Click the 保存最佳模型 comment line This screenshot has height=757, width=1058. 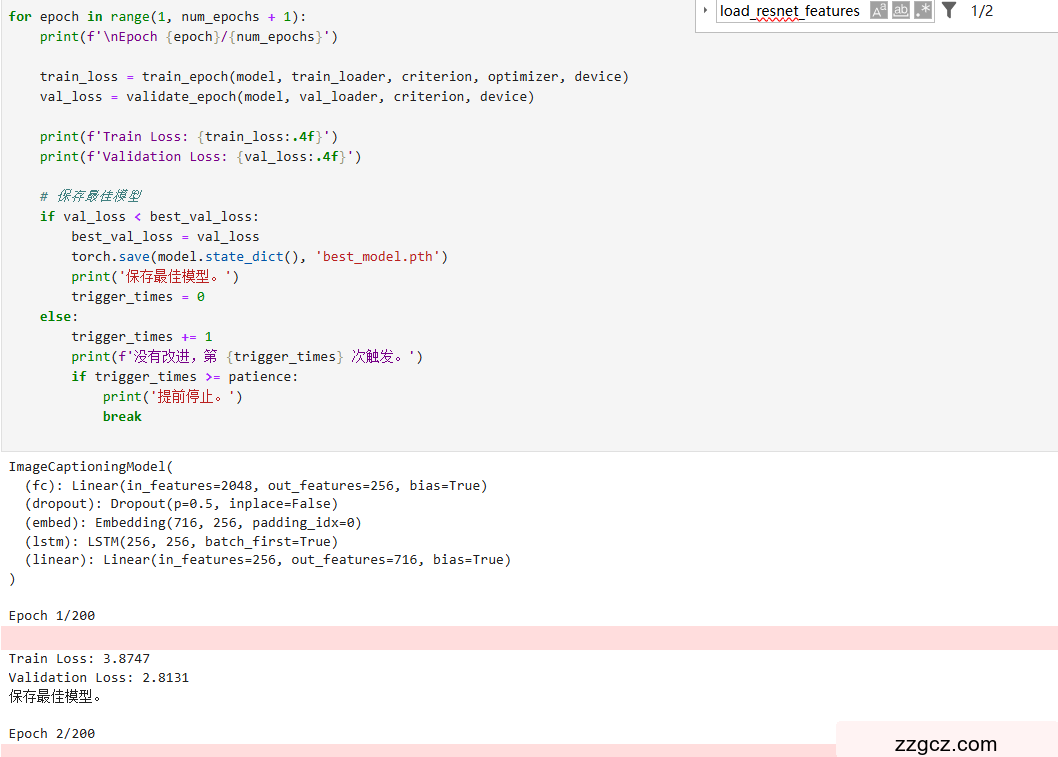[x=91, y=196]
